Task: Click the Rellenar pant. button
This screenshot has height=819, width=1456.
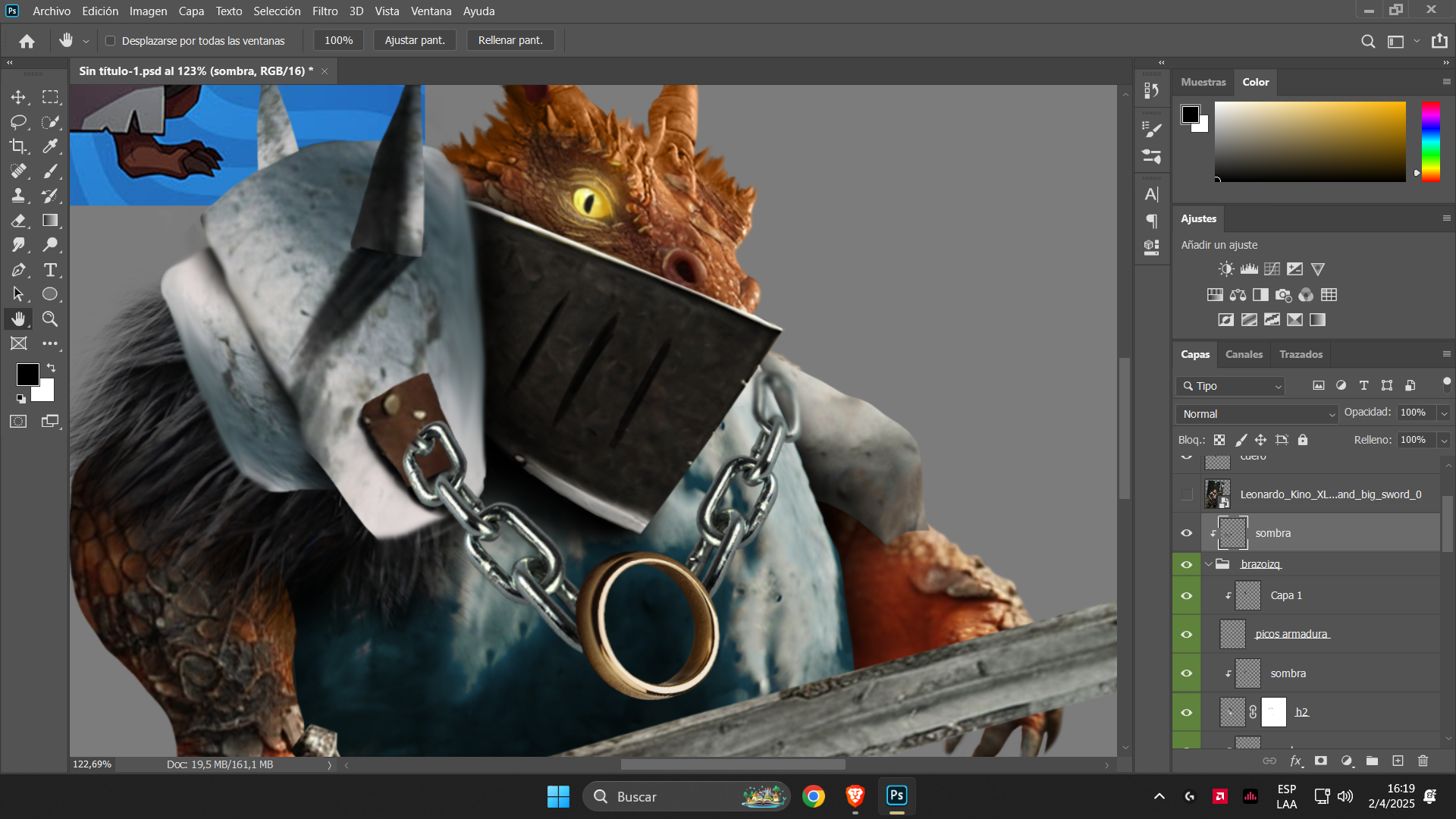Action: (x=510, y=40)
